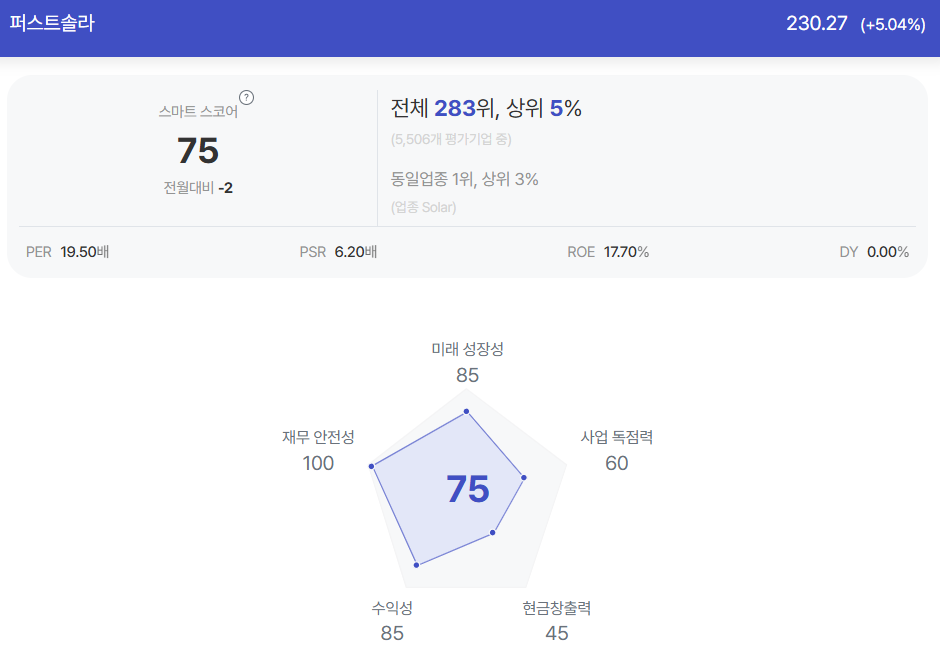This screenshot has width=940, height=663.
Task: Click the +5.04% price change
Action: point(893,25)
